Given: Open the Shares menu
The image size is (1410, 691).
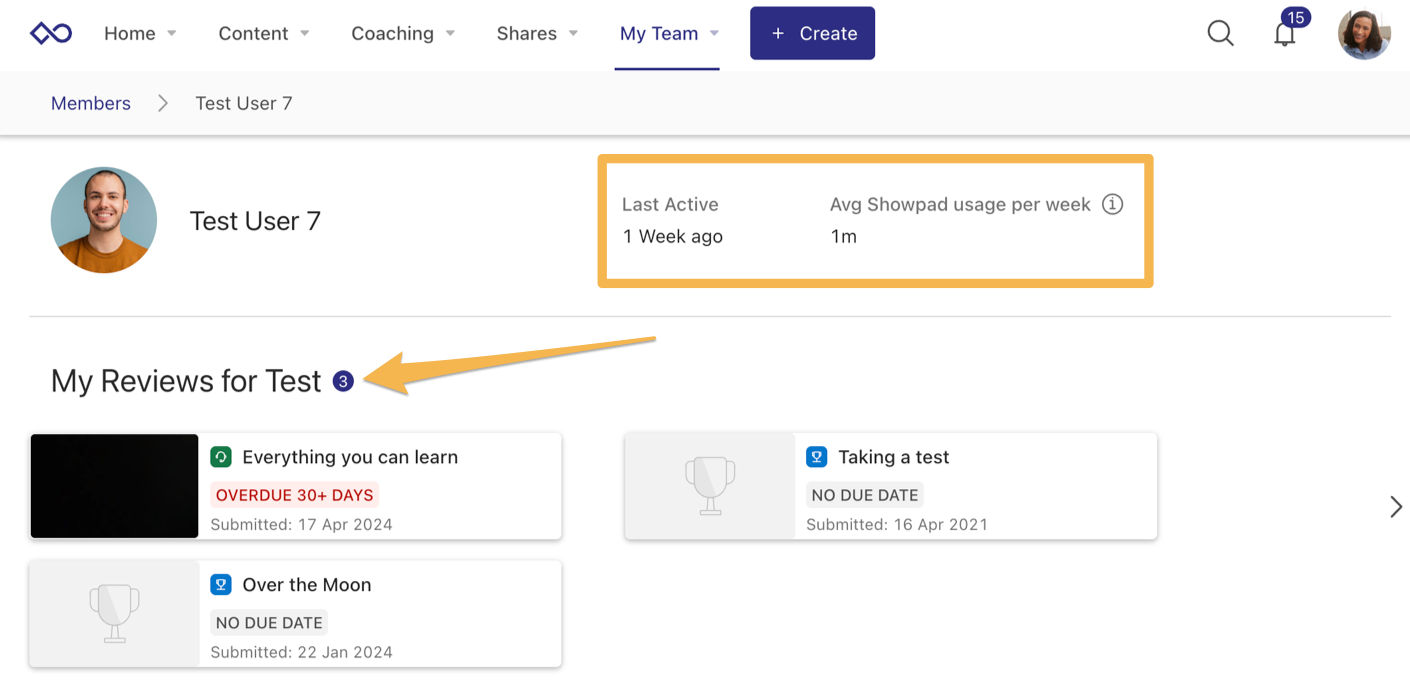Looking at the screenshot, I should tap(537, 34).
